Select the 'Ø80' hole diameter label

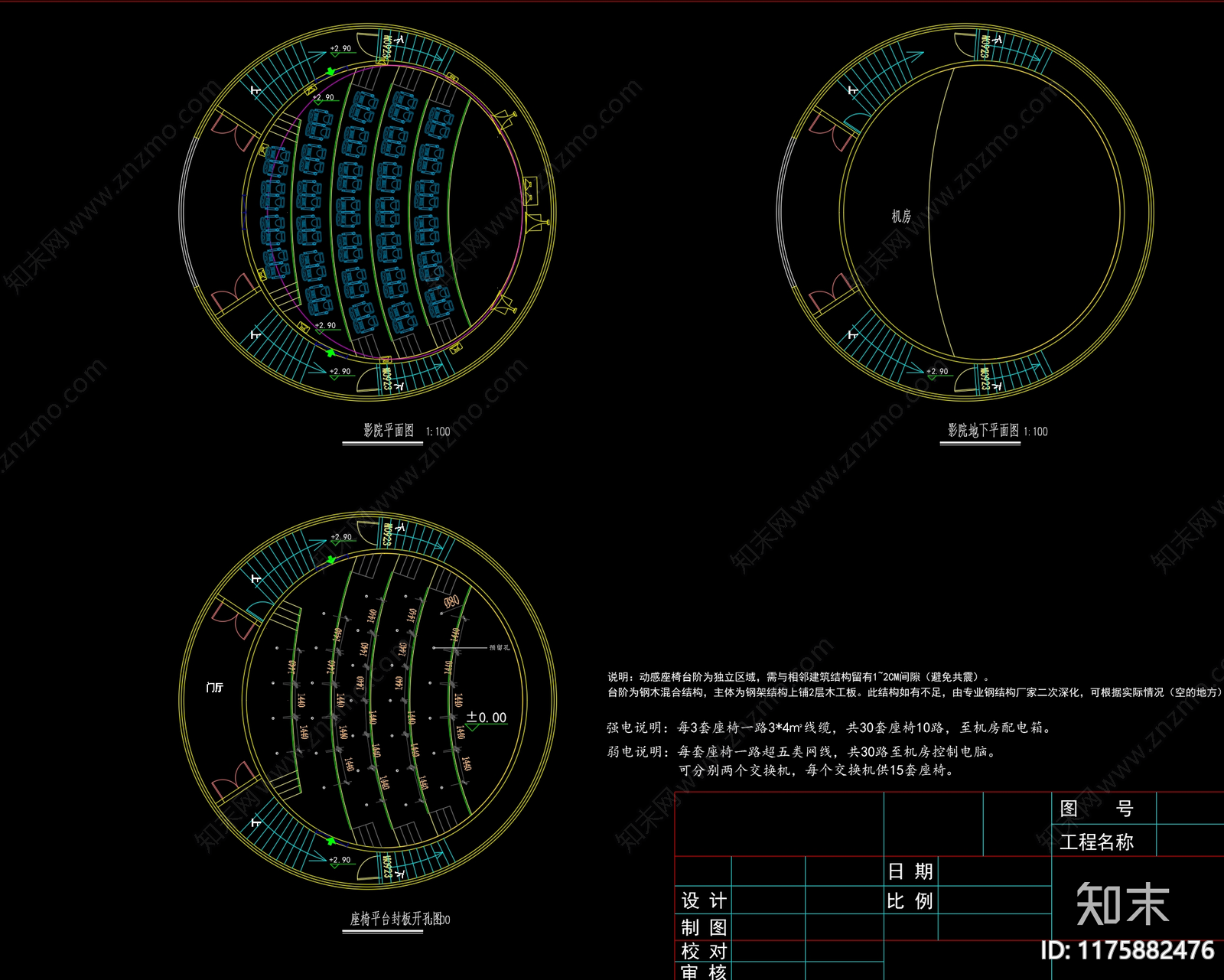(x=451, y=602)
